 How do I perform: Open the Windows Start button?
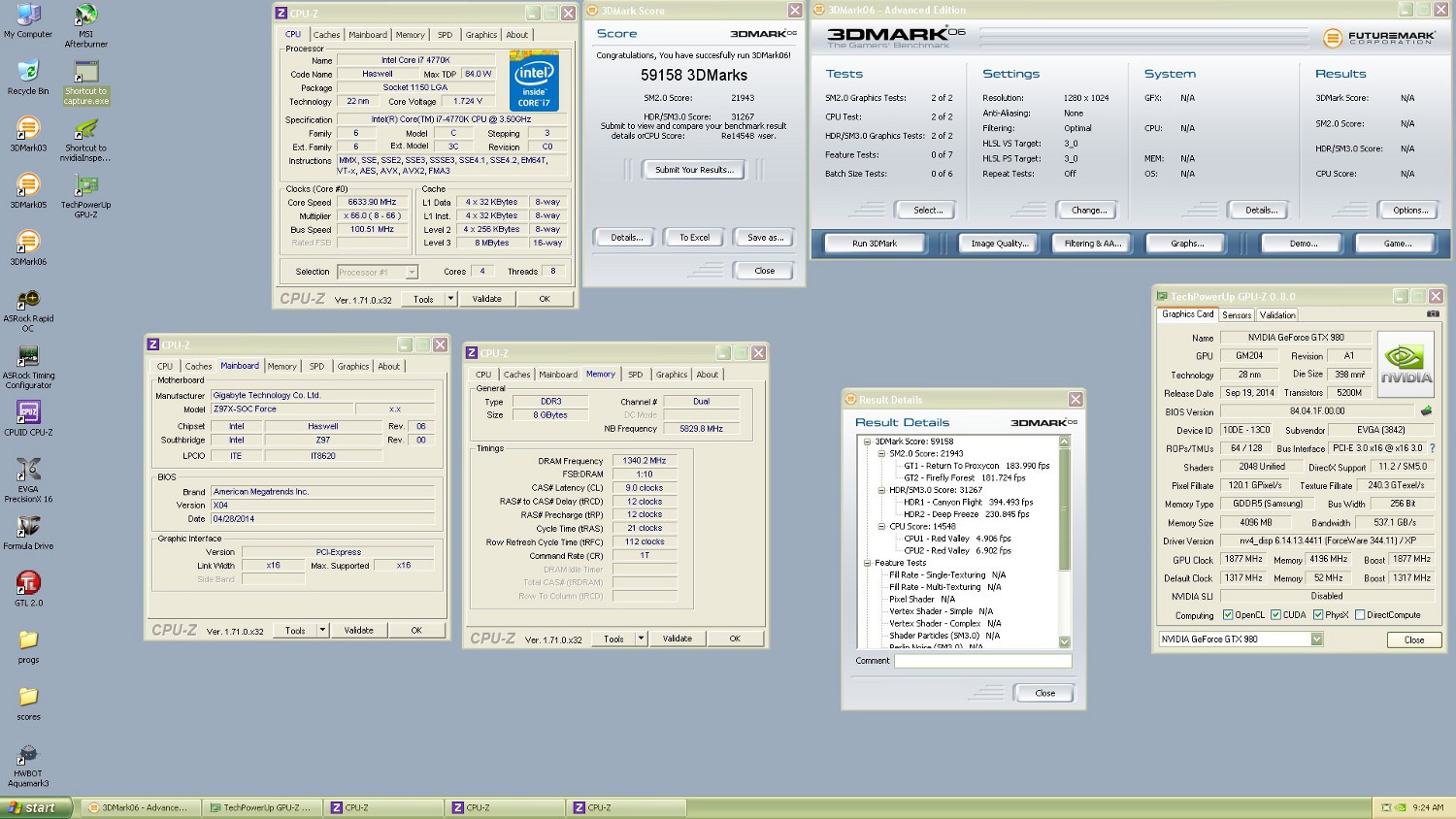[x=36, y=807]
